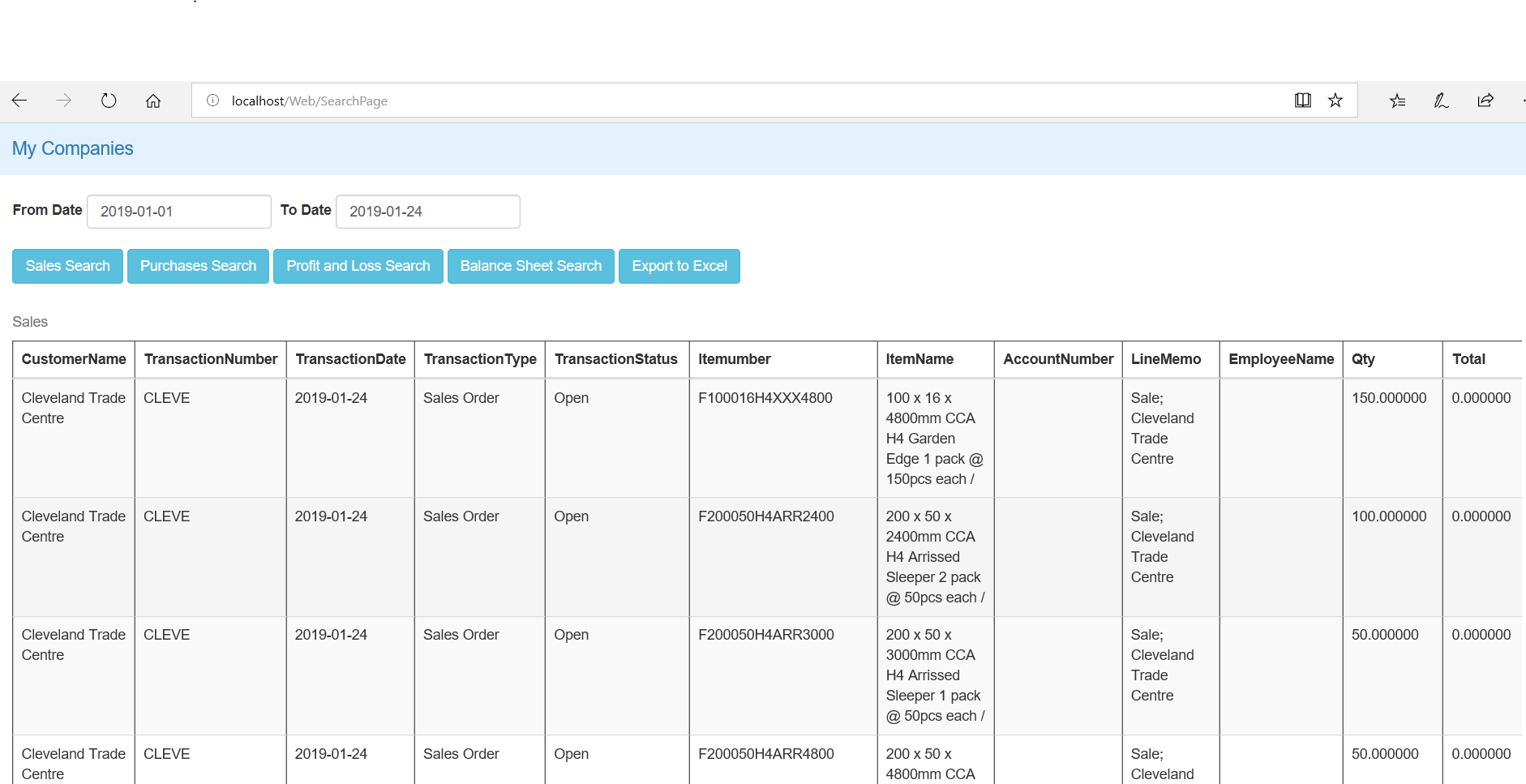
Task: Select the F100016H4XXX4800 item number cell
Action: coord(765,398)
